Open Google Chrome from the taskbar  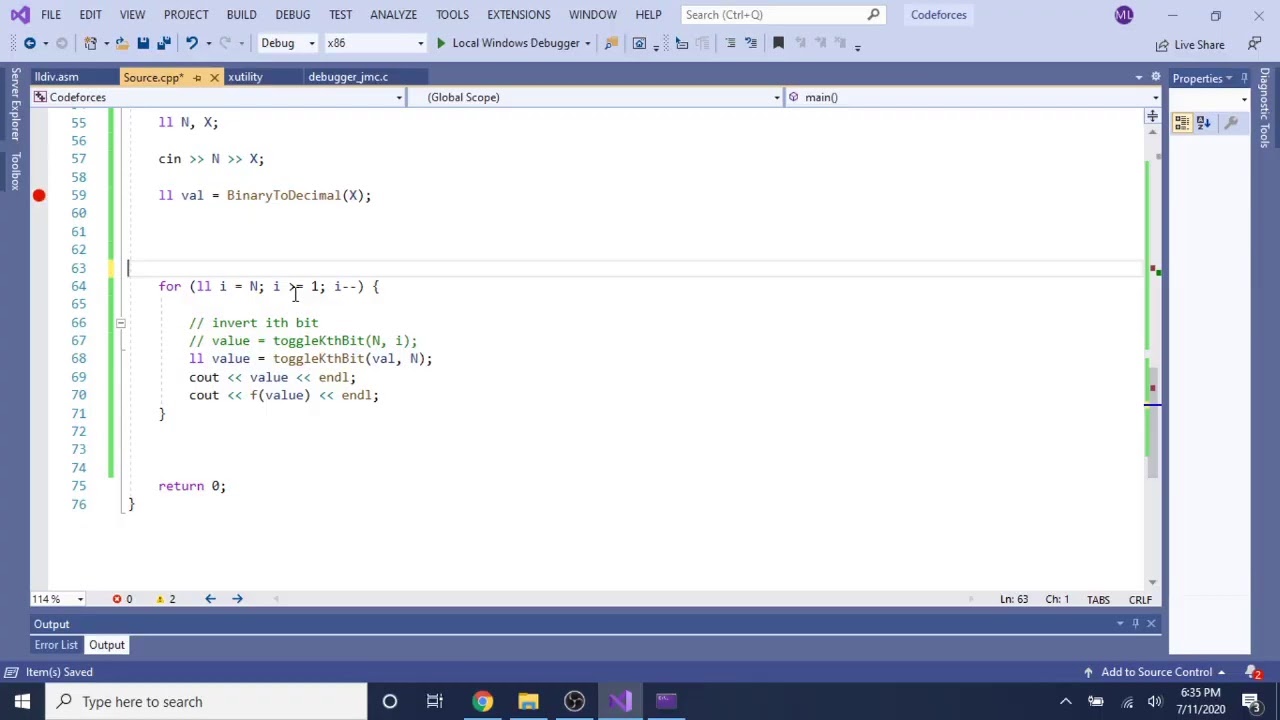coord(483,701)
